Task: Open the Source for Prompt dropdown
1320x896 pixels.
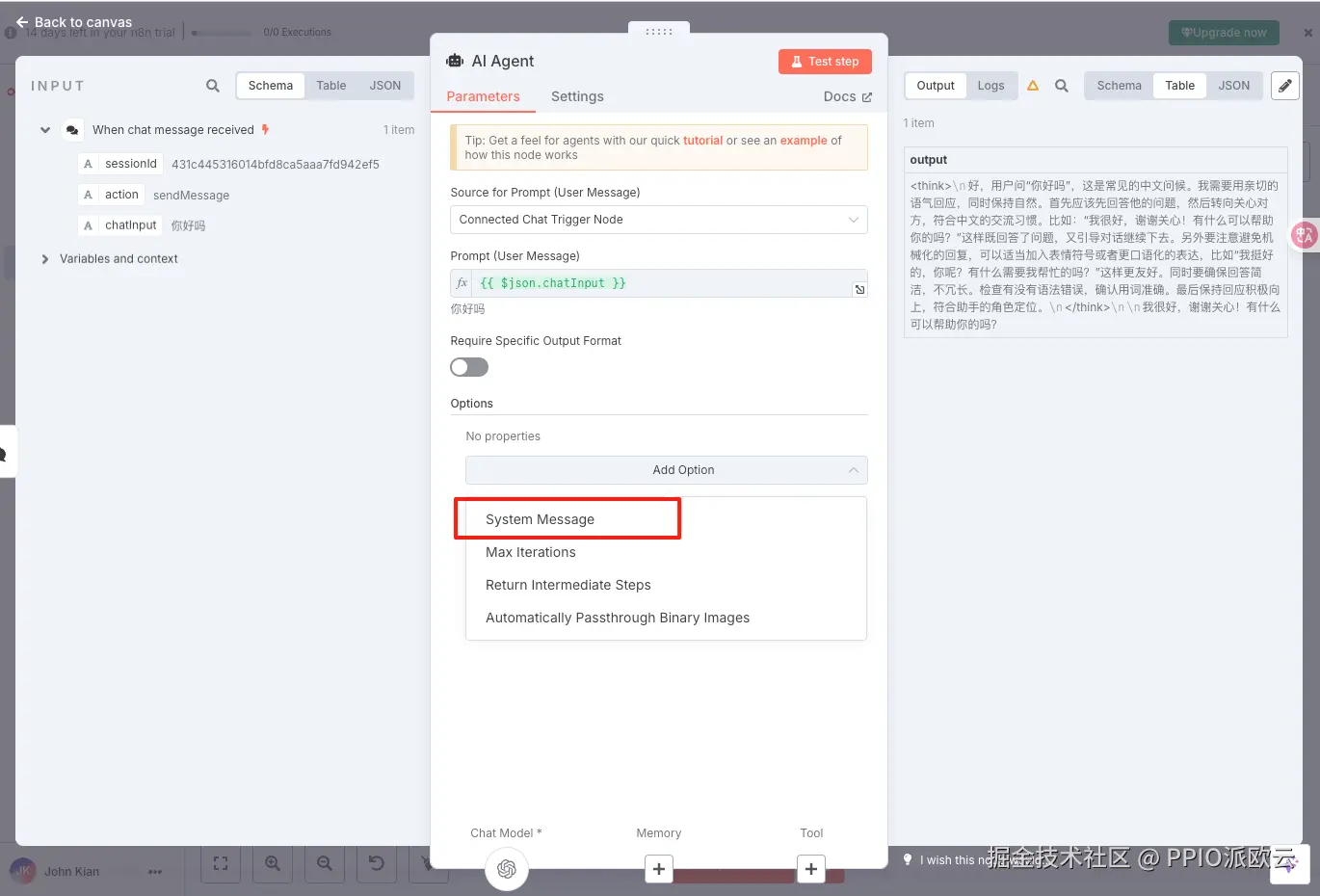Action: (x=659, y=220)
